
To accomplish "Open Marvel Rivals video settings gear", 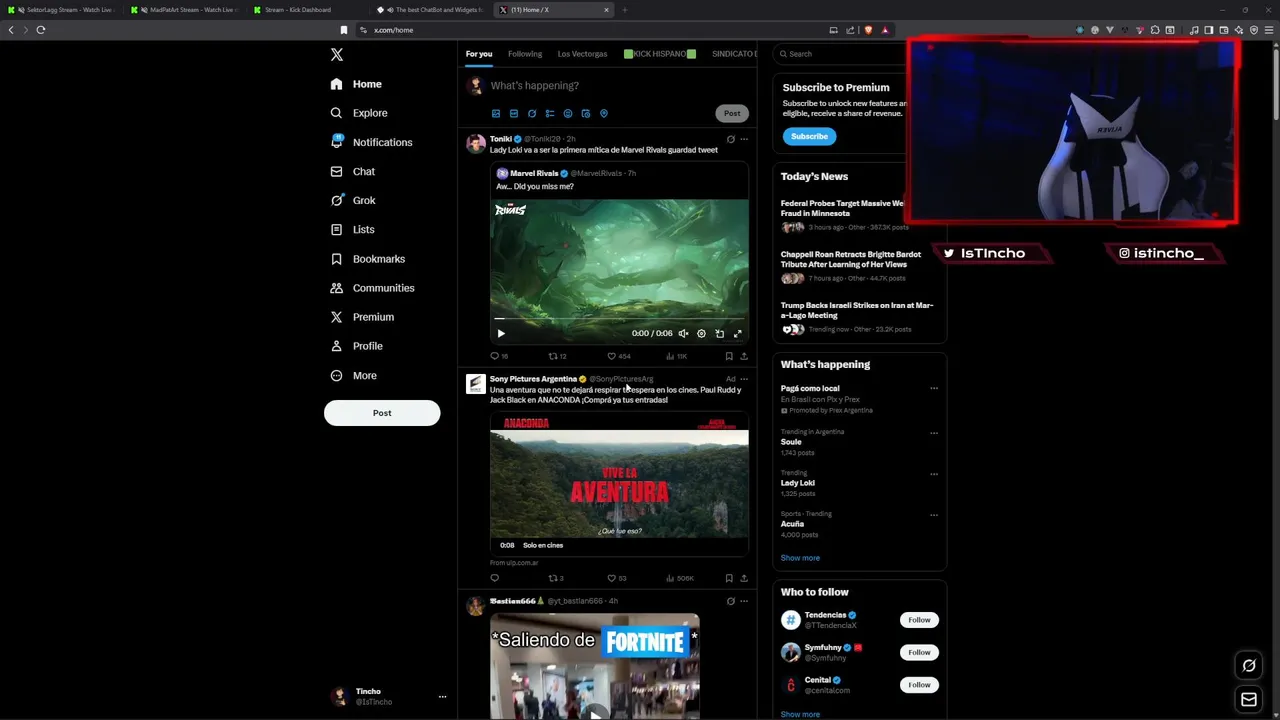I will tap(701, 334).
